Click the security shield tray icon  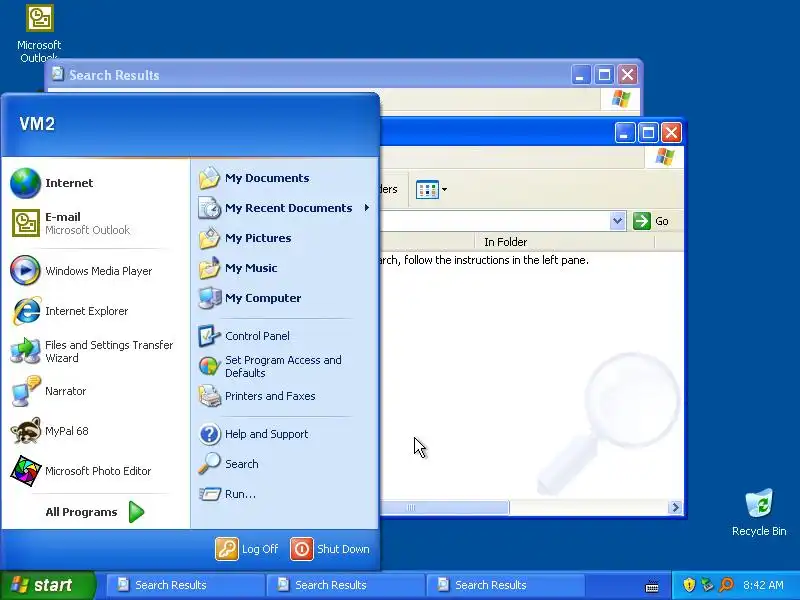coord(689,585)
